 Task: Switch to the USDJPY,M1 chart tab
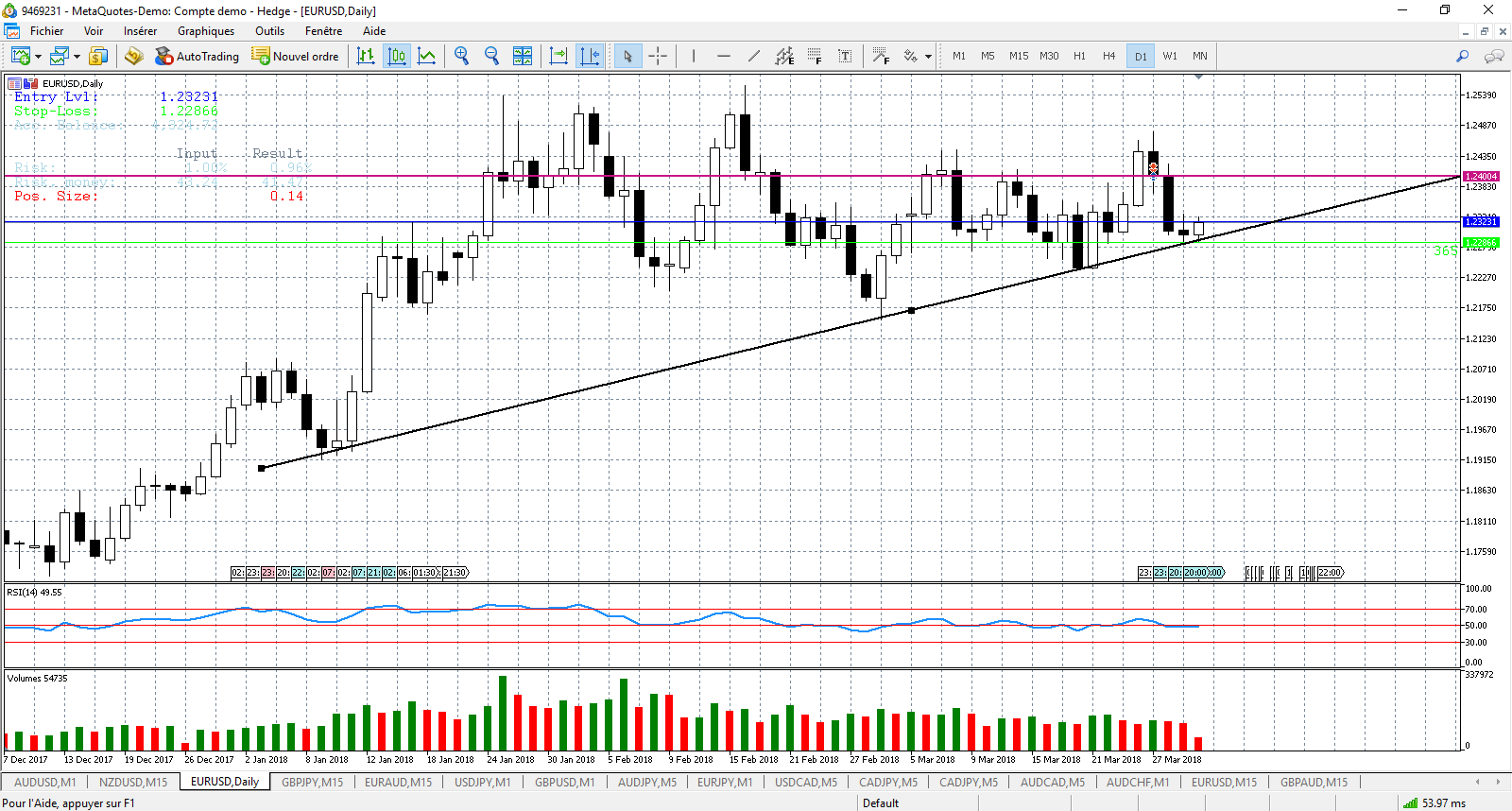click(x=482, y=782)
